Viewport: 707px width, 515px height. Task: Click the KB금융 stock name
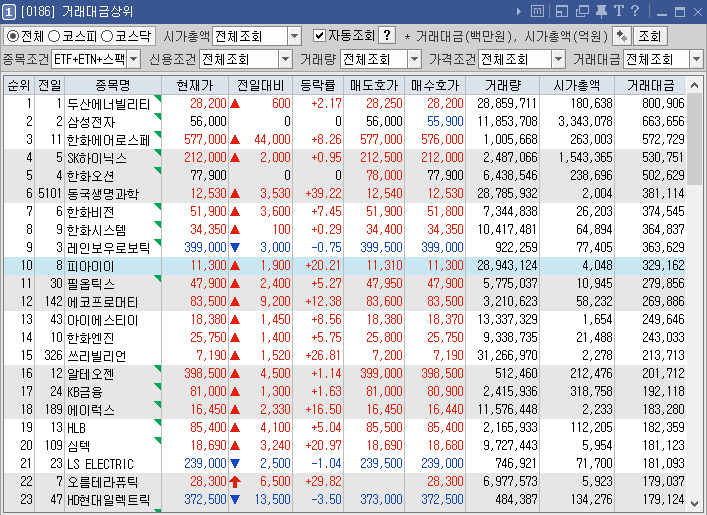(85, 392)
